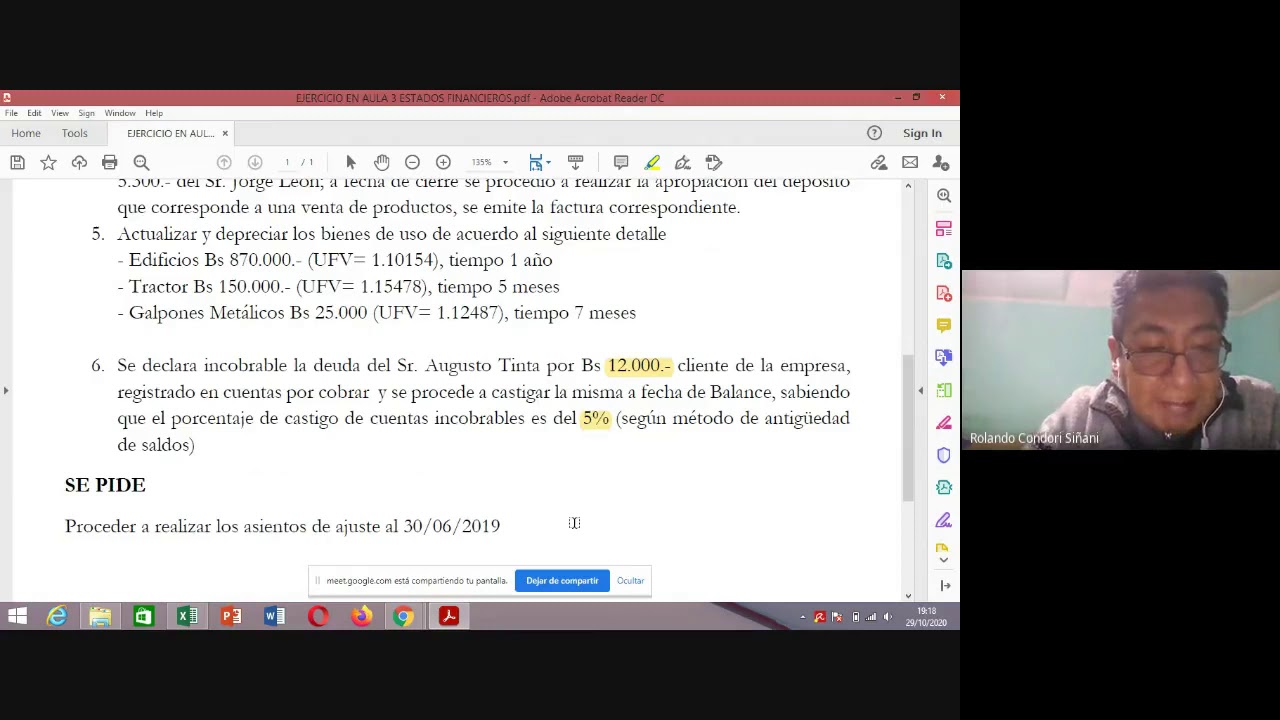Activate the selection arrow tool
The height and width of the screenshot is (720, 1280).
350,162
